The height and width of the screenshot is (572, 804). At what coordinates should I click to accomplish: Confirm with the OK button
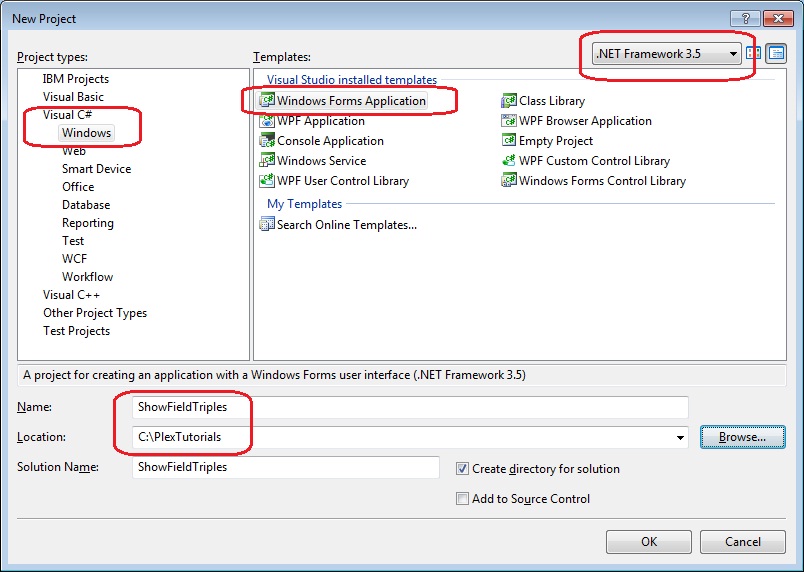[x=649, y=541]
